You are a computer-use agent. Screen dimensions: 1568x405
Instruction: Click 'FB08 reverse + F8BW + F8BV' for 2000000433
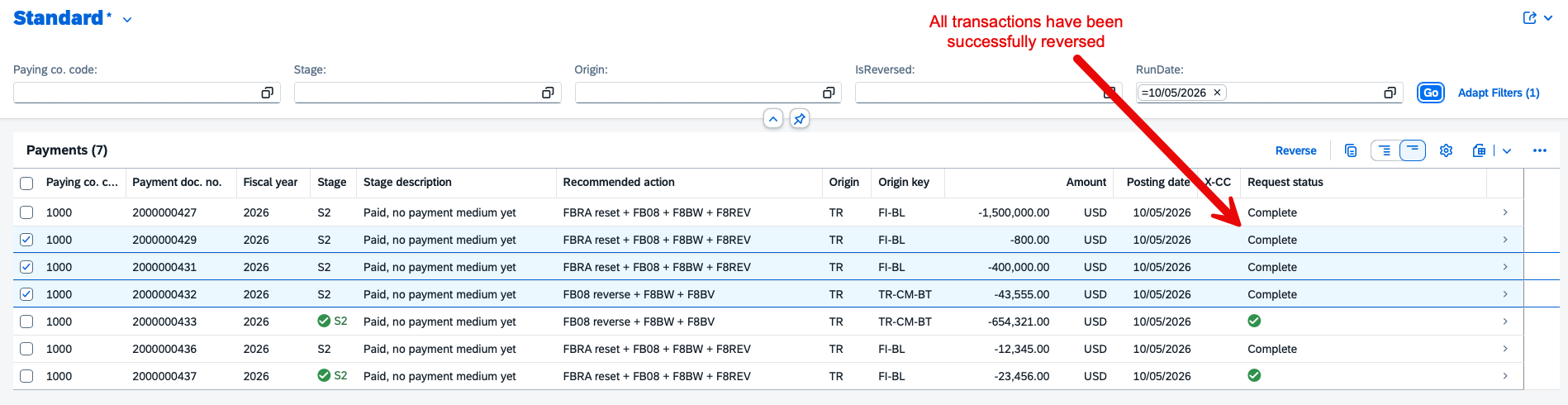point(639,322)
